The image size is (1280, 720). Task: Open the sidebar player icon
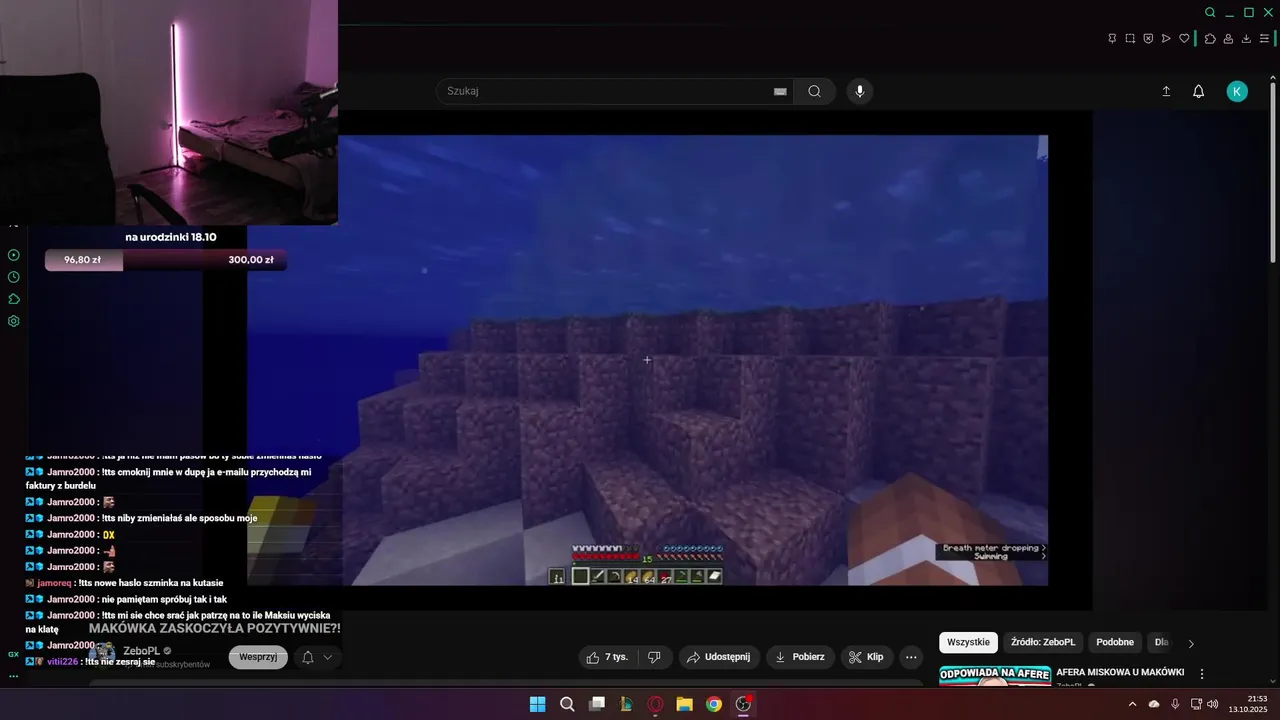pos(14,255)
